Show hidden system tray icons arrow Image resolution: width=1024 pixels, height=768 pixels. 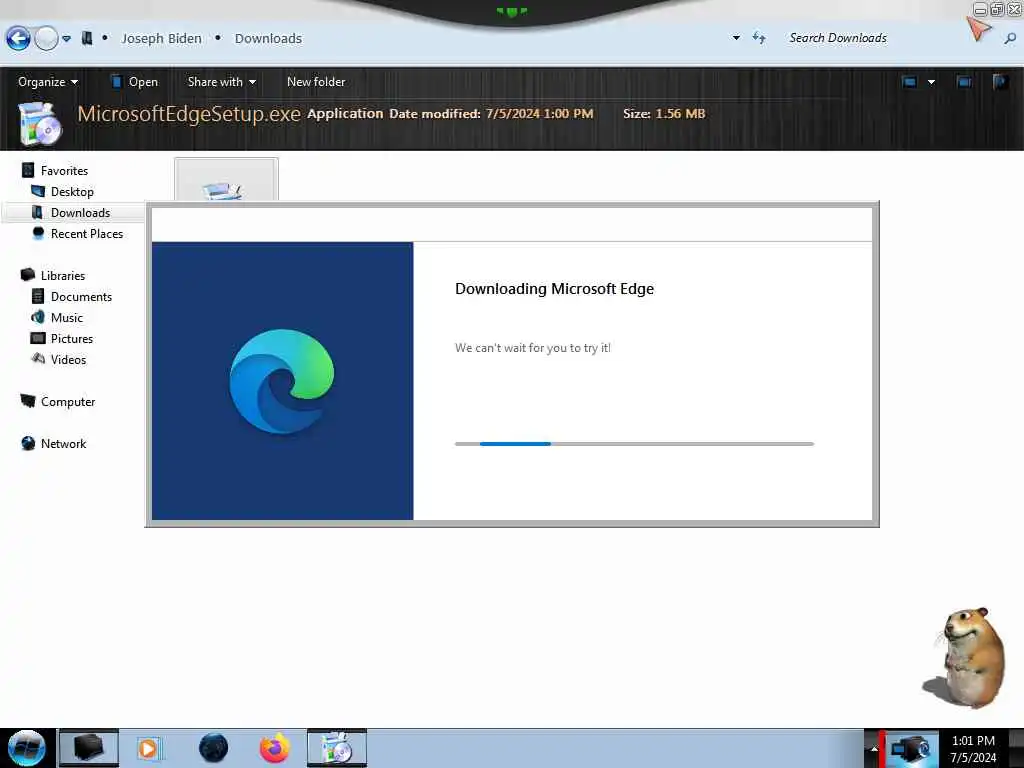click(874, 749)
